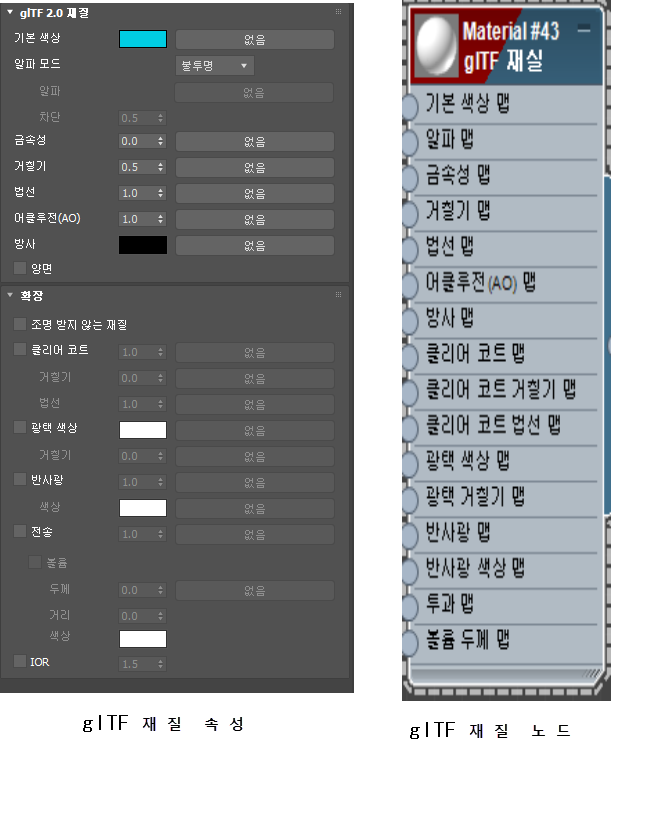Screen dimensions: 655x835
Task: Click the 투과 맵 input socket
Action: tap(410, 607)
